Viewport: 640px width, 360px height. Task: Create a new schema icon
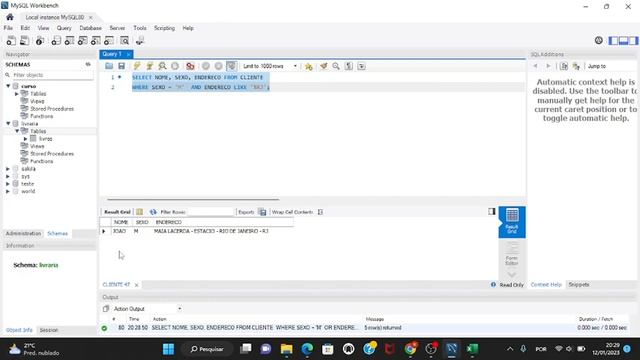[x=56, y=40]
